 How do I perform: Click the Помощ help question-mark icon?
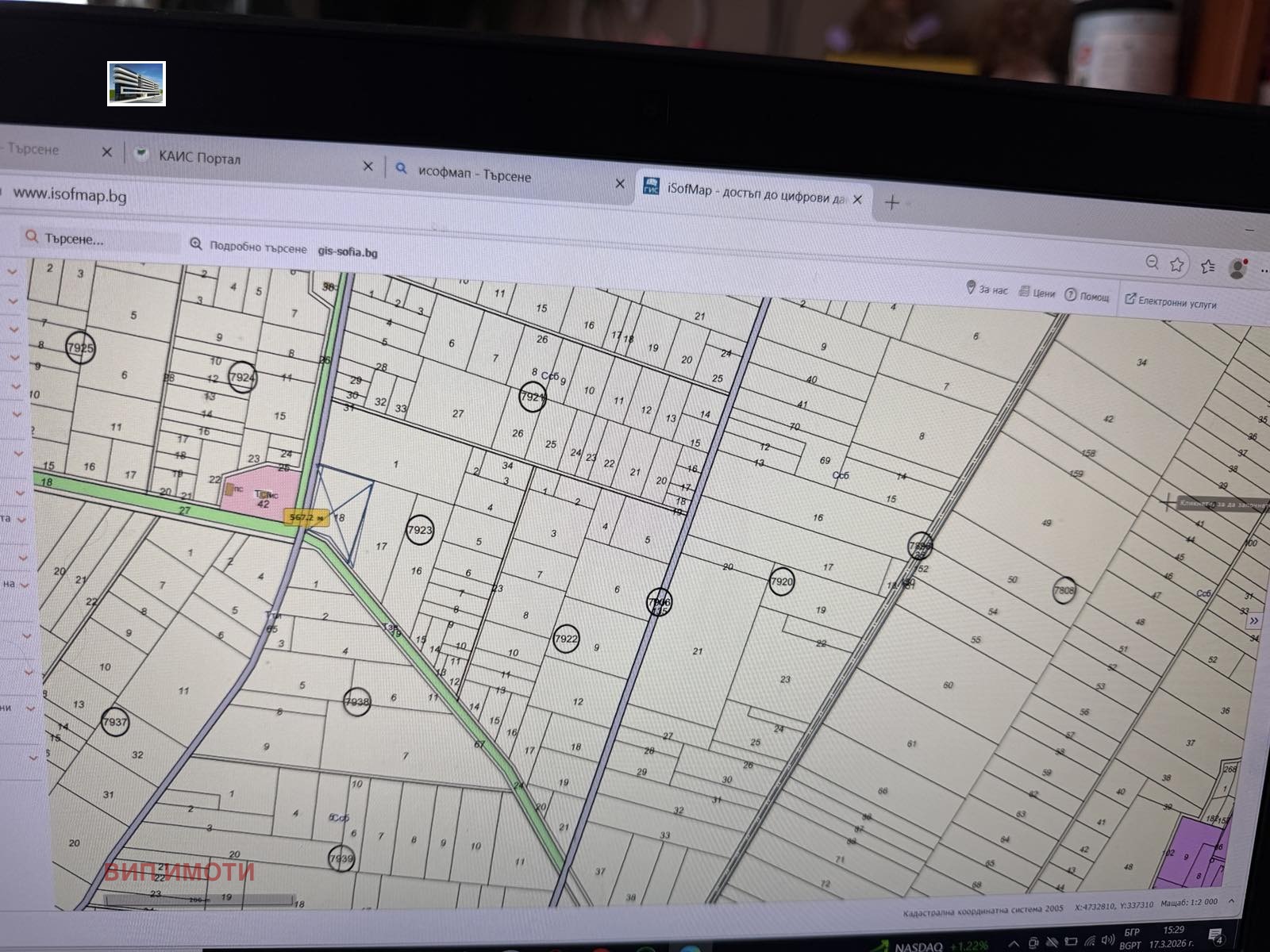1070,295
